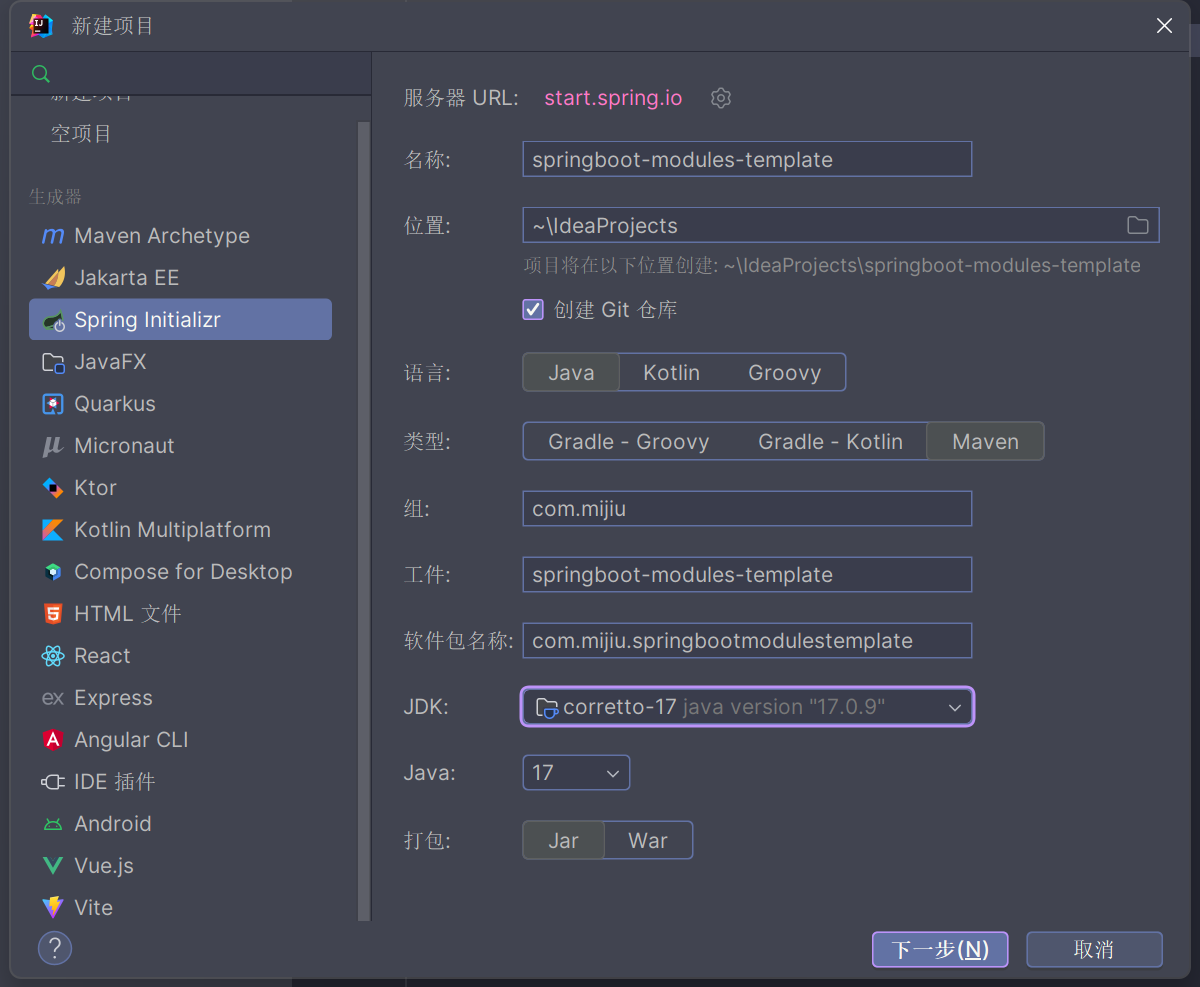This screenshot has height=987, width=1200.
Task: Click IntelliJ IDEA logo in title bar
Action: click(41, 26)
